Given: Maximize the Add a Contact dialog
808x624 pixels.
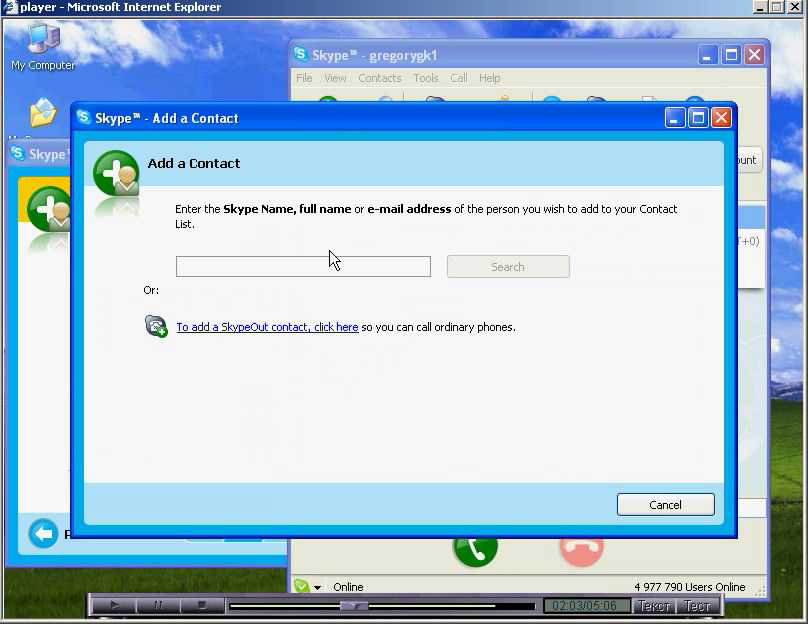Looking at the screenshot, I should coord(698,118).
